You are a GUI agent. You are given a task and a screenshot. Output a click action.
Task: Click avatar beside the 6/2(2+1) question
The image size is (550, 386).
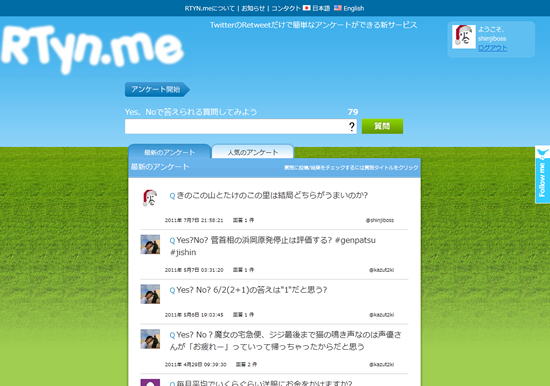point(150,294)
